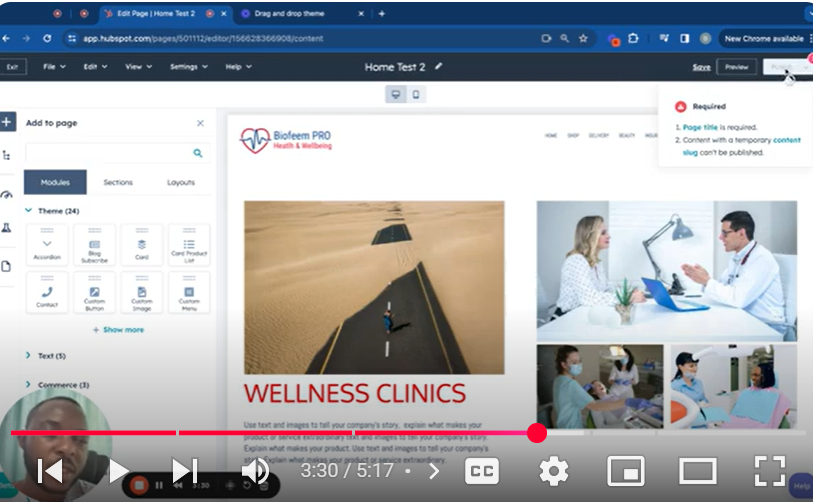This screenshot has width=813, height=502.
Task: Play the video
Action: pos(119,471)
